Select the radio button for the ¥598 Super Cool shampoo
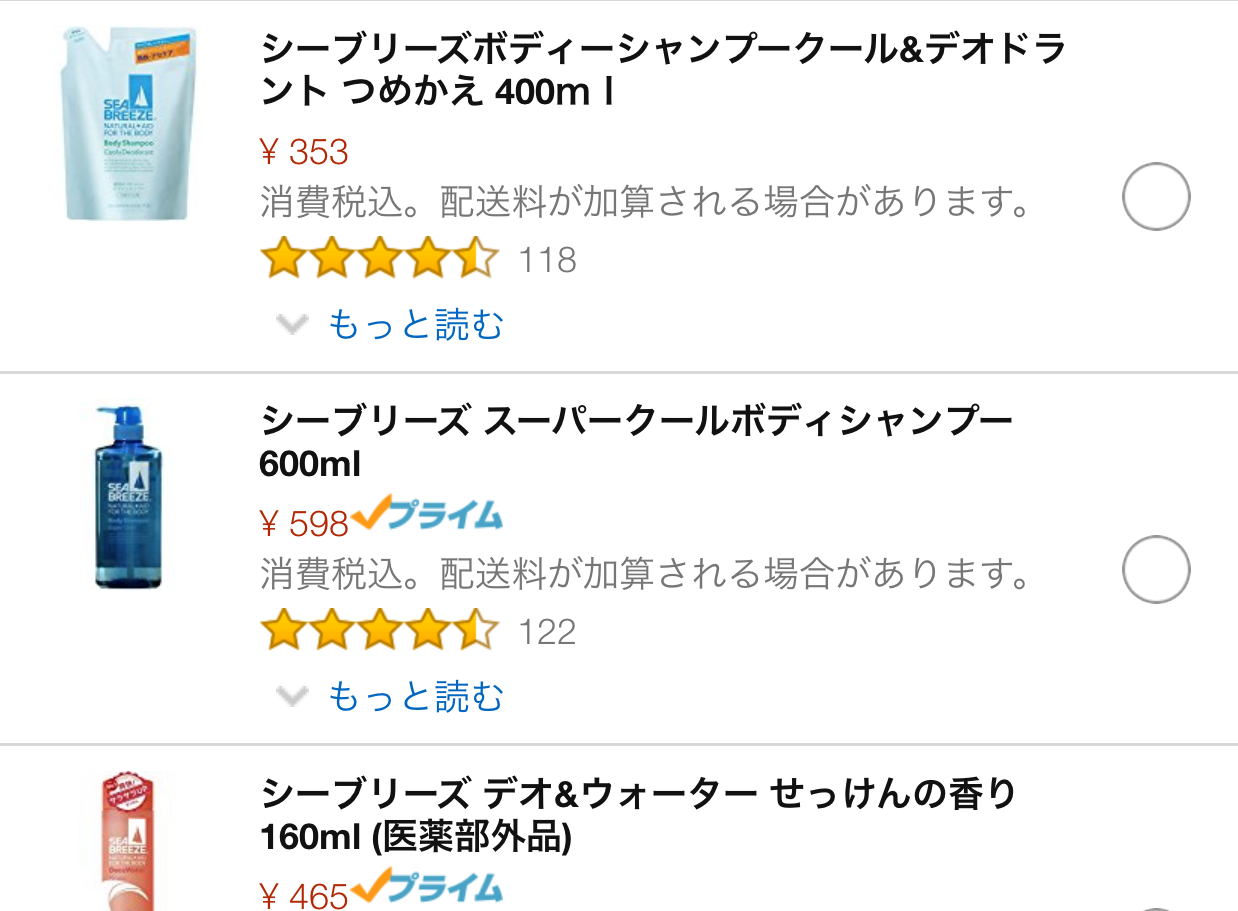Viewport: 1238px width, 911px height. coord(1156,569)
